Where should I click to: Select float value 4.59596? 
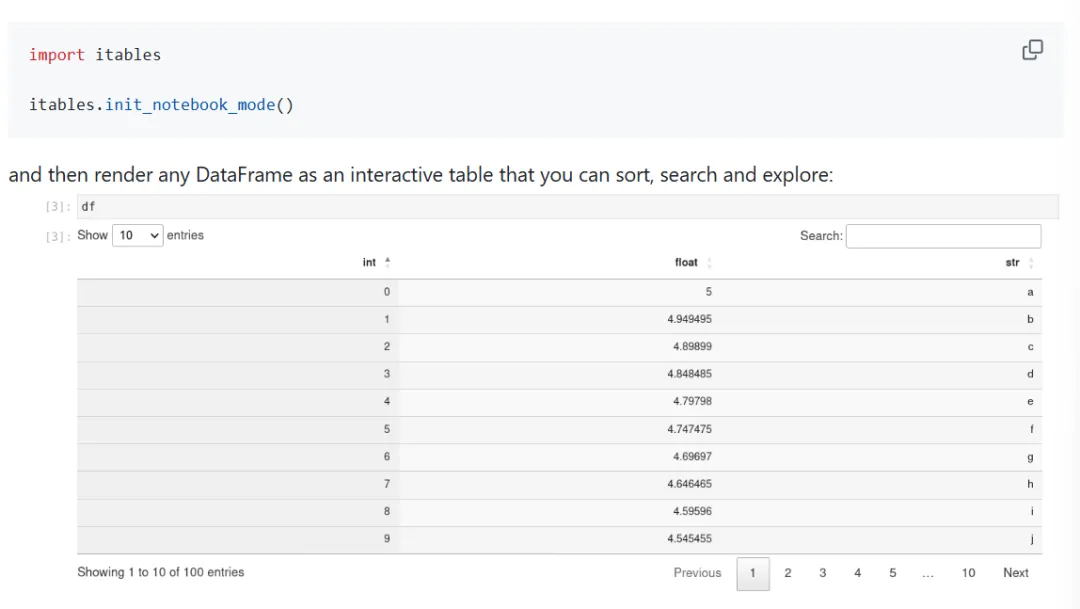point(692,511)
